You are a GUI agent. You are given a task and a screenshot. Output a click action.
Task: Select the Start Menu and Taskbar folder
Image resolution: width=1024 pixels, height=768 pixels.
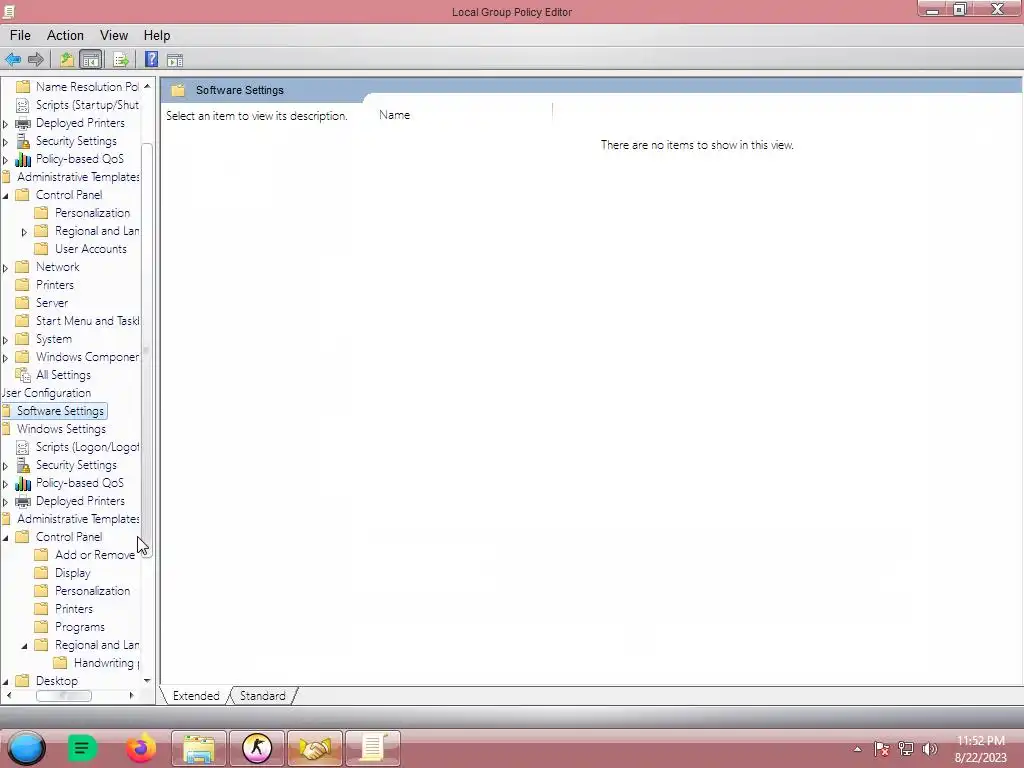click(88, 321)
